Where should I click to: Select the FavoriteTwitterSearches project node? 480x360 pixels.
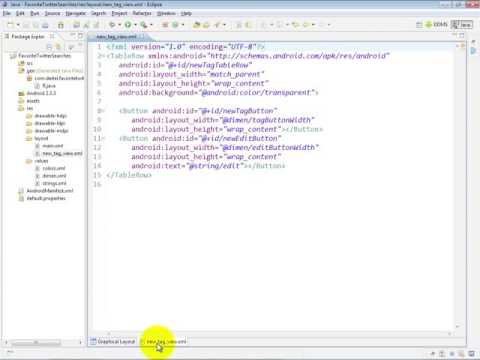tap(41, 56)
